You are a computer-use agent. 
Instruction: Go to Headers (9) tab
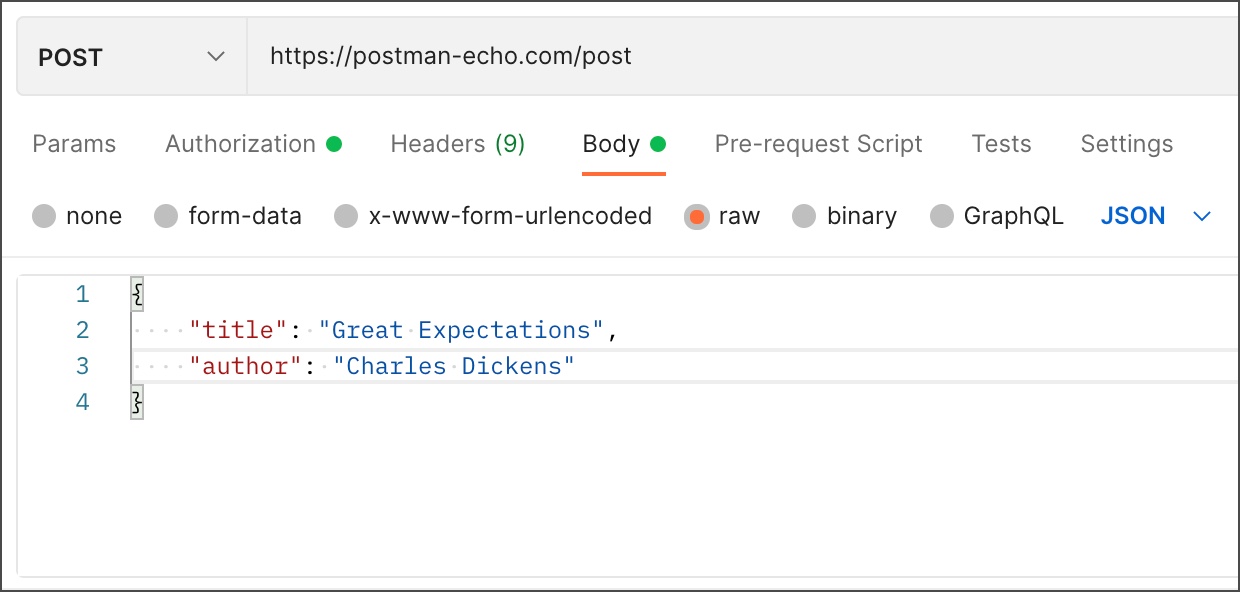pos(457,144)
